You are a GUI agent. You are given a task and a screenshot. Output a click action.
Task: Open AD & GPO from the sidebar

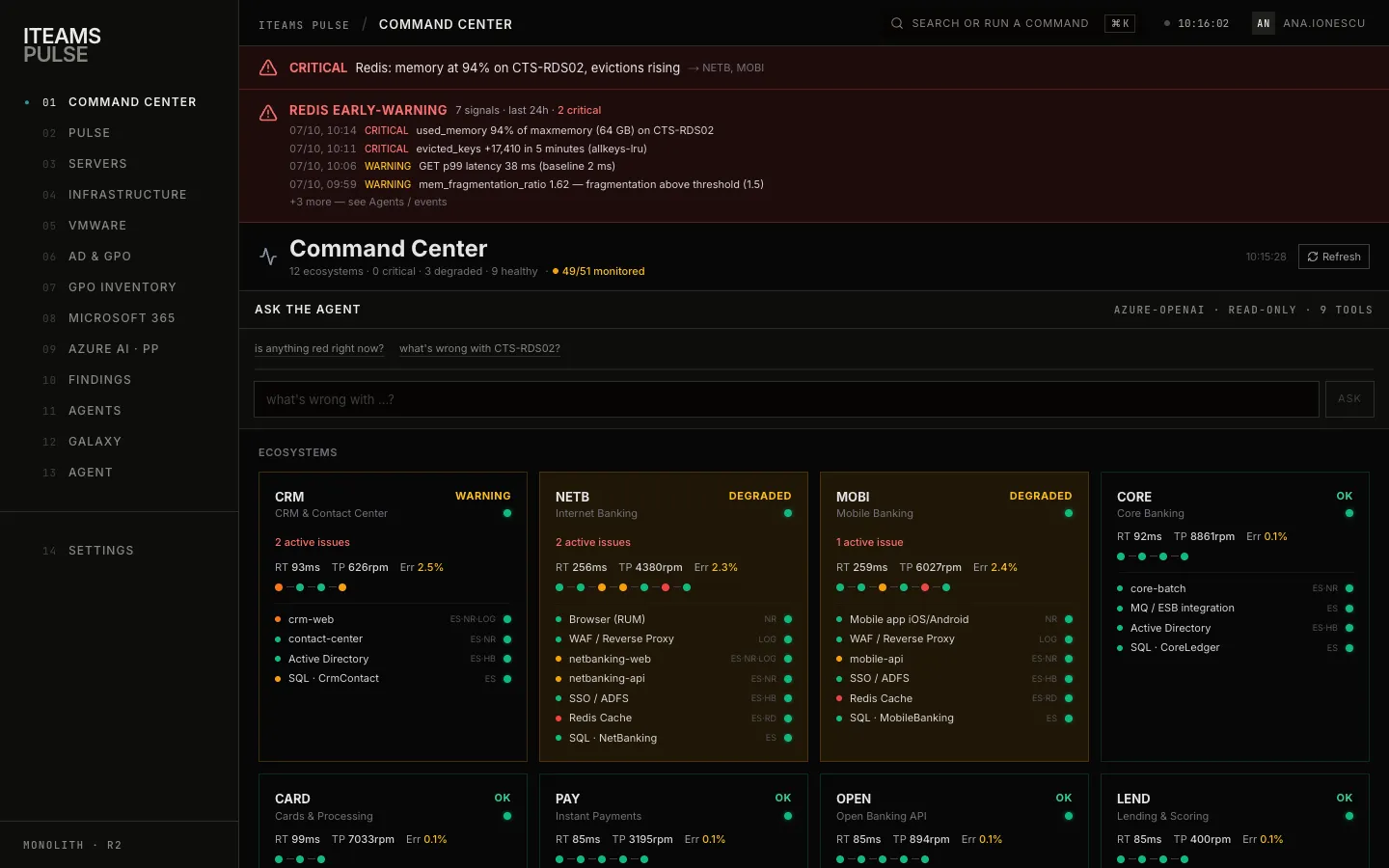pos(120,257)
